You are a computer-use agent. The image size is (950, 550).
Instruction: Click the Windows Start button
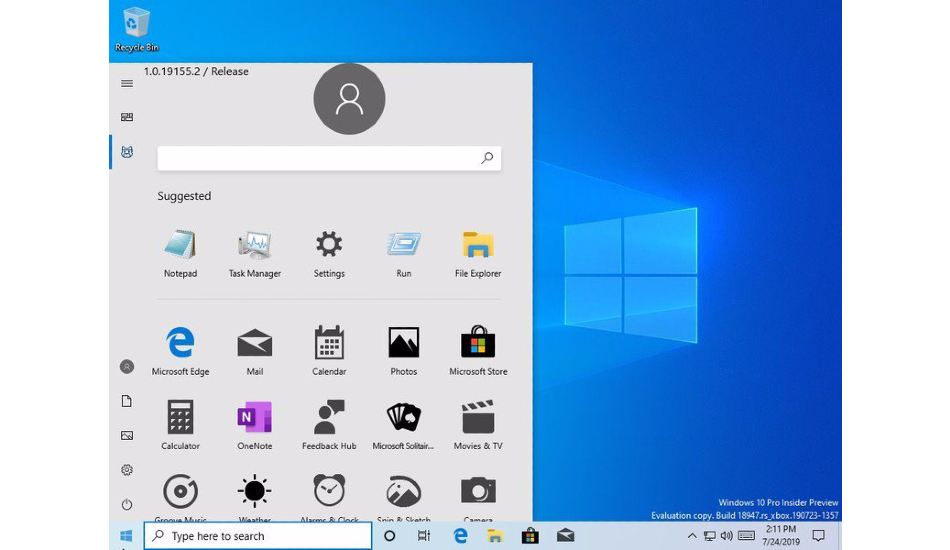(x=126, y=535)
